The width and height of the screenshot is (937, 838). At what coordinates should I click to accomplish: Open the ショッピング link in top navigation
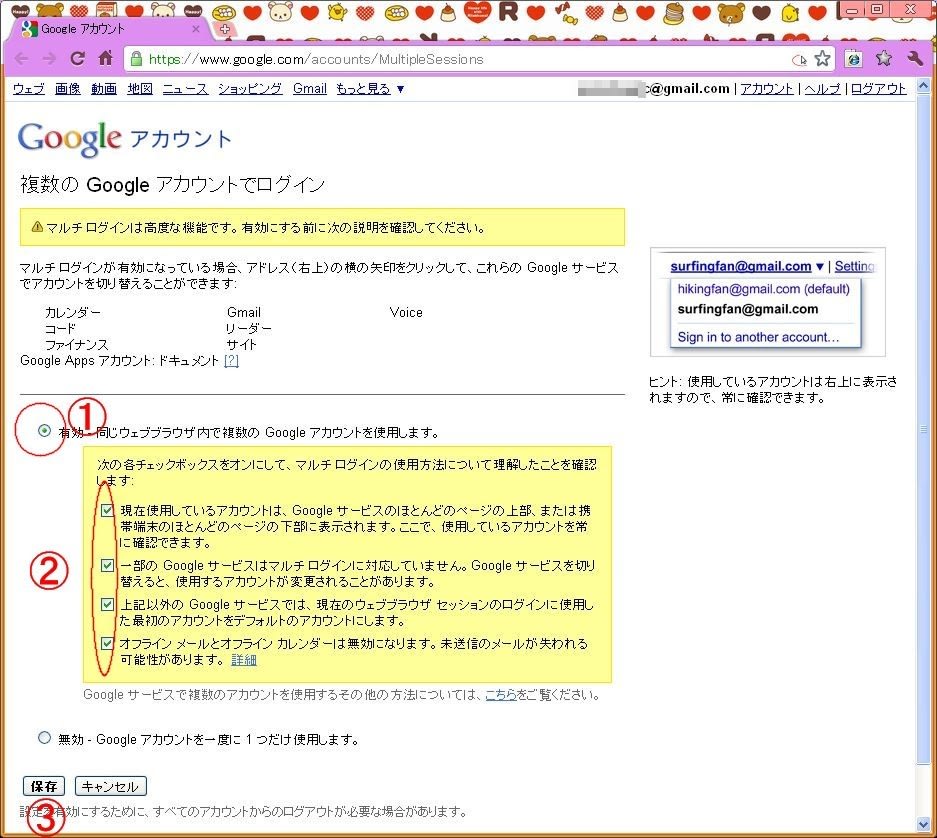pyautogui.click(x=249, y=89)
